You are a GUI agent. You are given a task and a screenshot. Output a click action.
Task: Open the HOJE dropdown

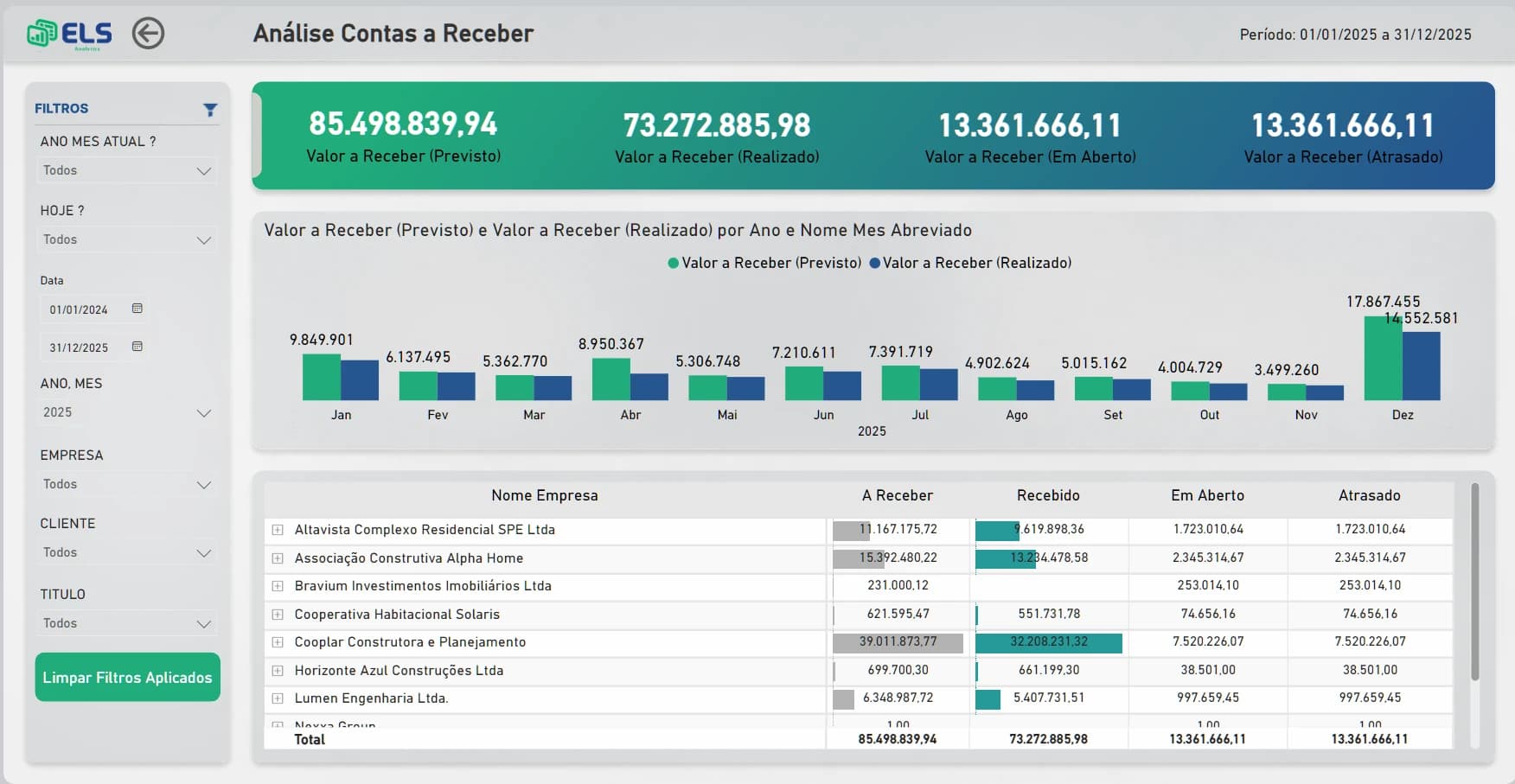[x=127, y=239]
